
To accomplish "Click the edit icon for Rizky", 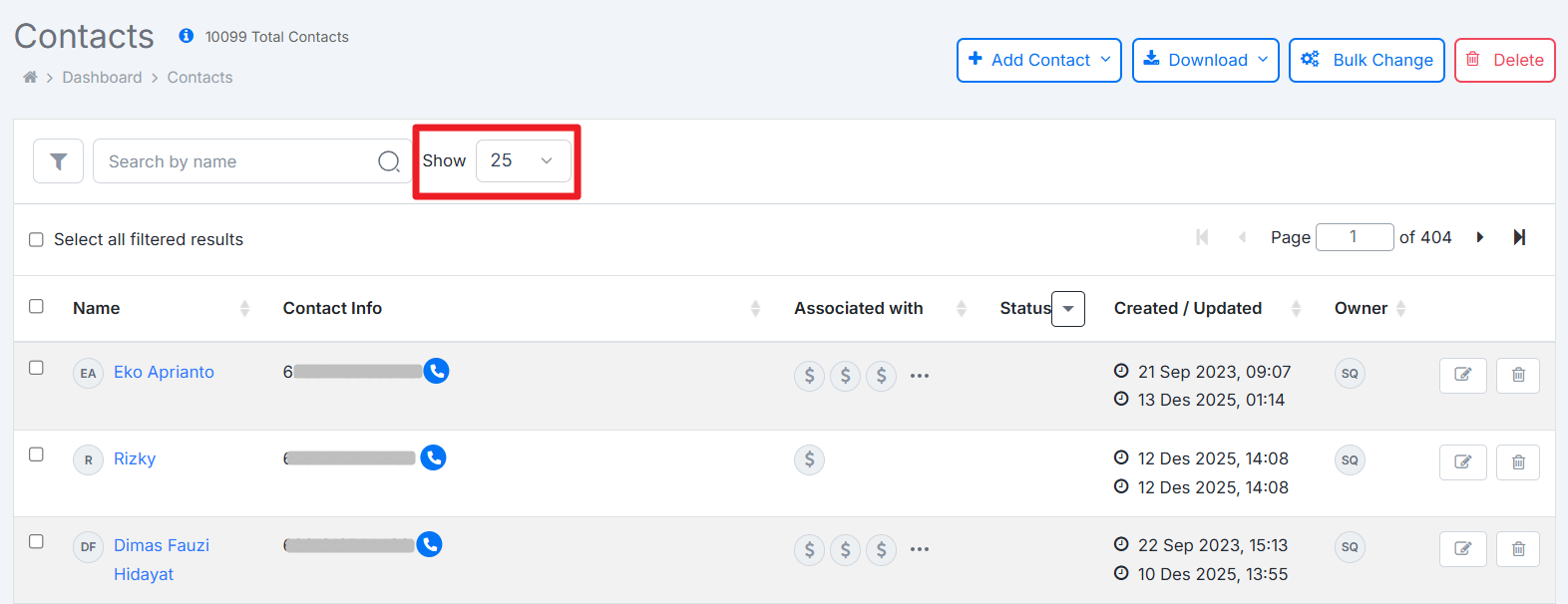I will 1462,461.
